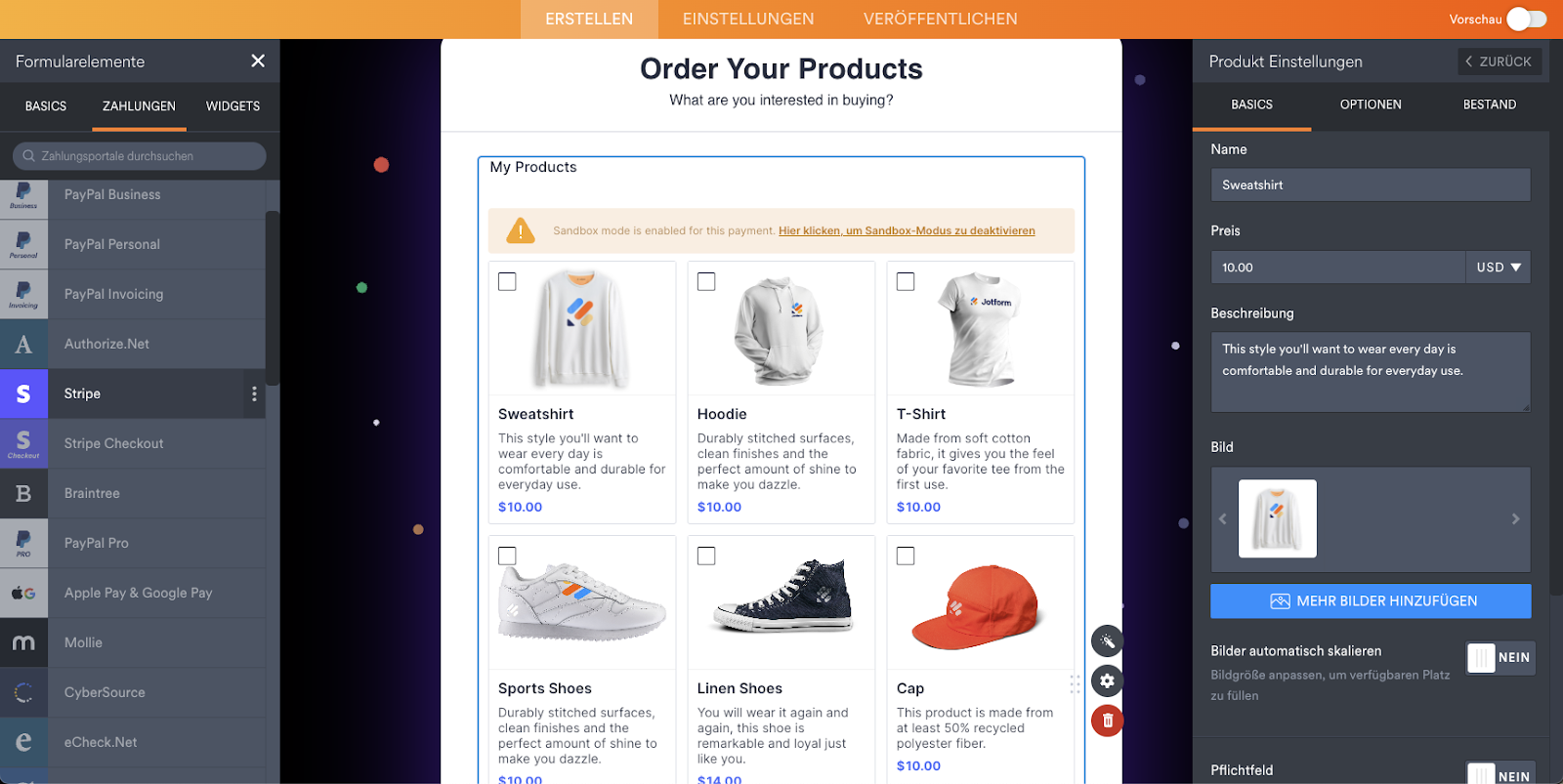Image resolution: width=1563 pixels, height=784 pixels.
Task: Open the USD currency dropdown
Action: tap(1498, 267)
